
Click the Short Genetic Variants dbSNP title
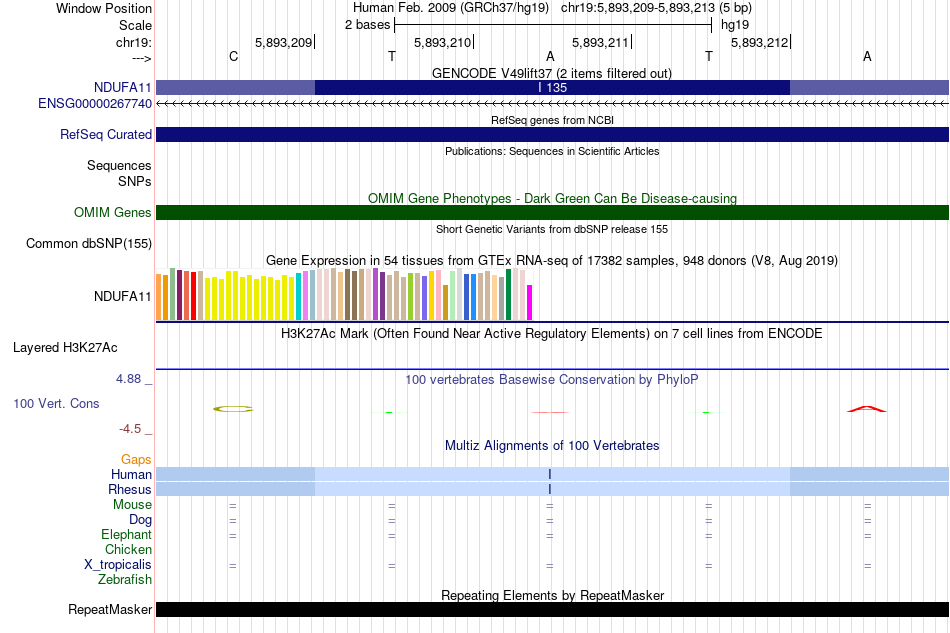coord(552,229)
